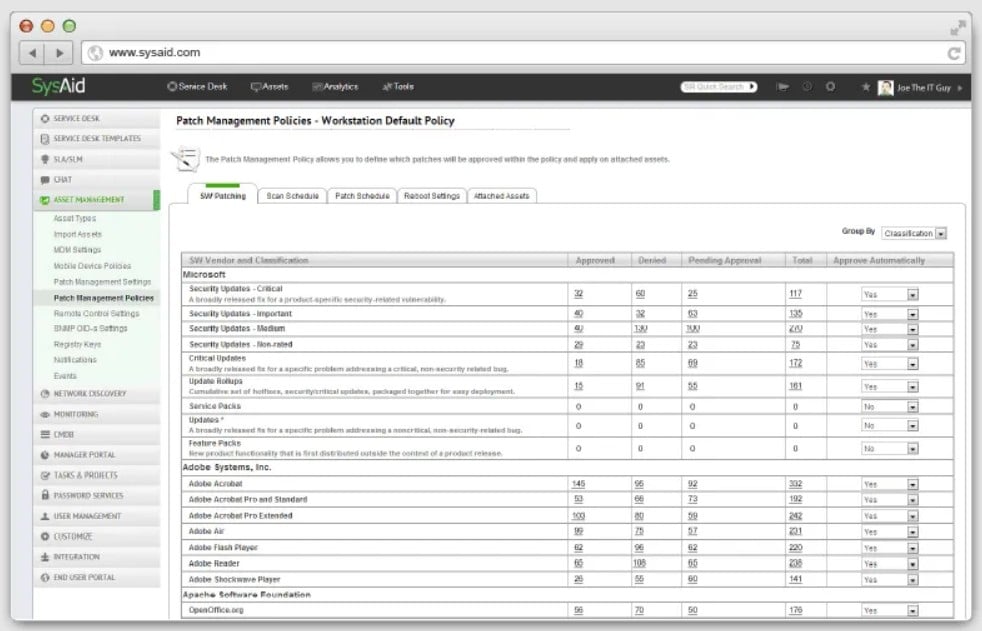Screen dimensions: 982x631
Task: Open Remote Control Settings in the sidebar
Action: pos(96,313)
